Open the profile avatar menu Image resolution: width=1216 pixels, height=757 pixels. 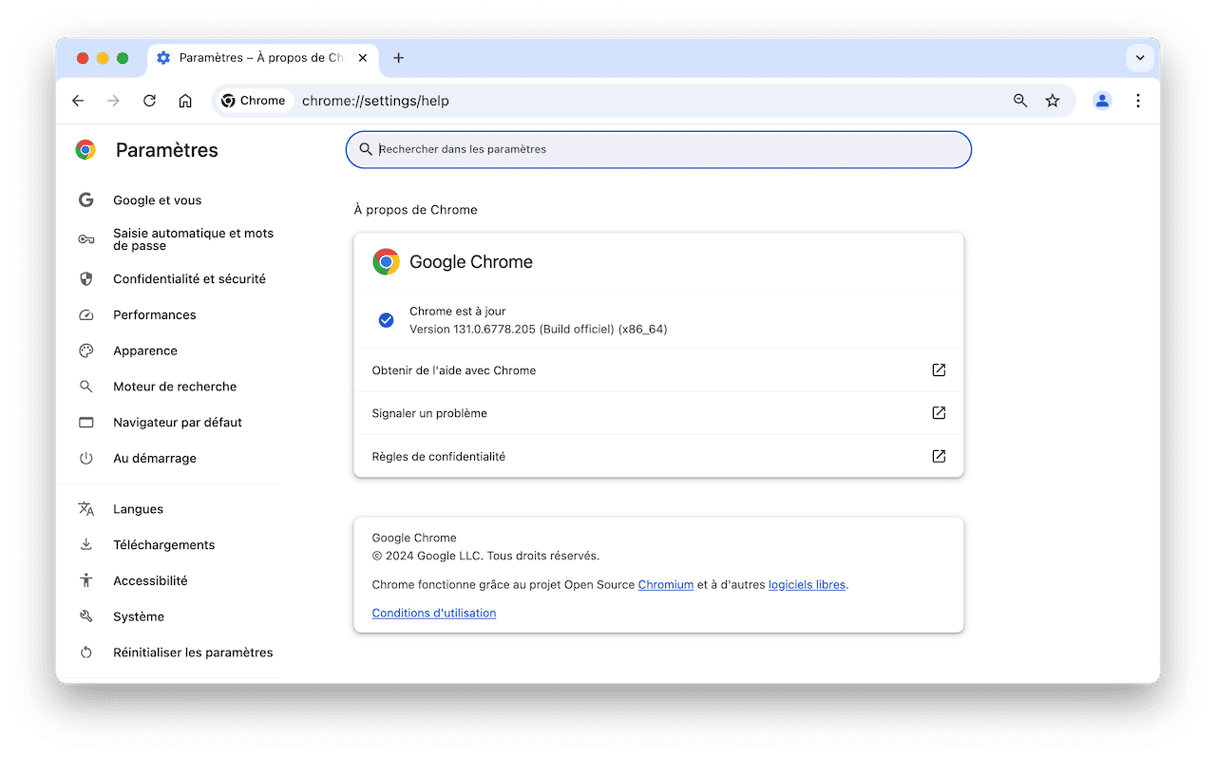pos(1102,101)
